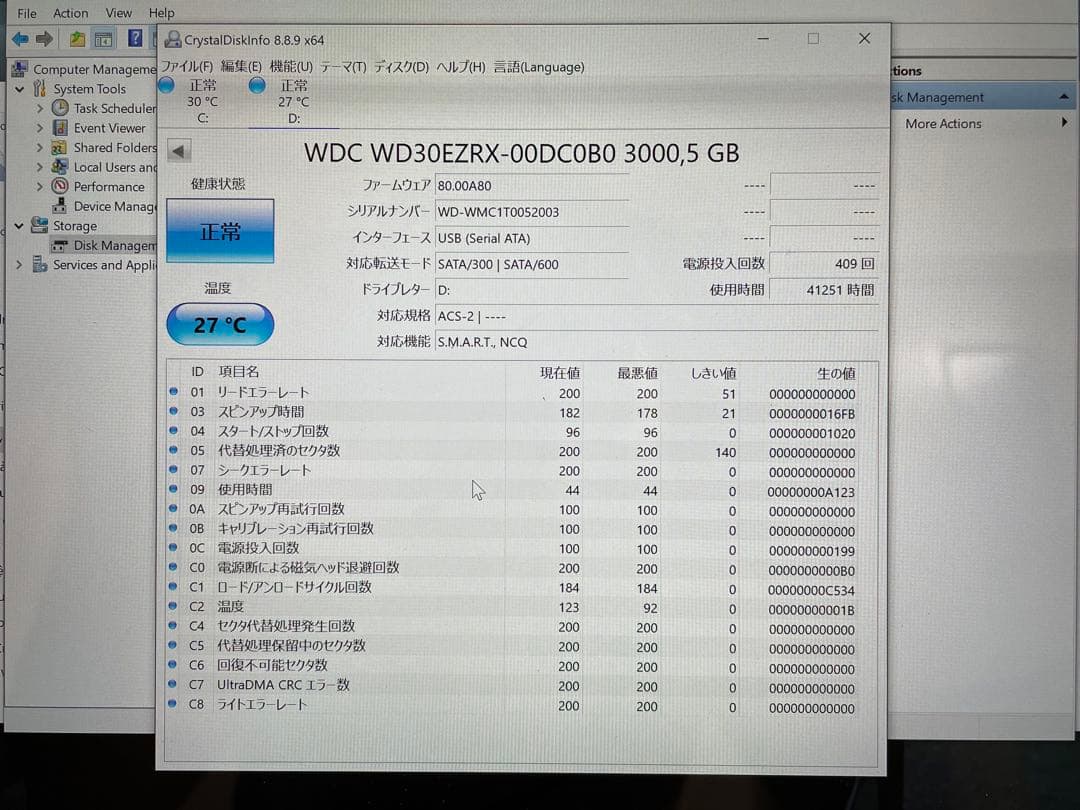Click the Computer Management root icon
Image resolution: width=1080 pixels, height=810 pixels.
coord(20,69)
